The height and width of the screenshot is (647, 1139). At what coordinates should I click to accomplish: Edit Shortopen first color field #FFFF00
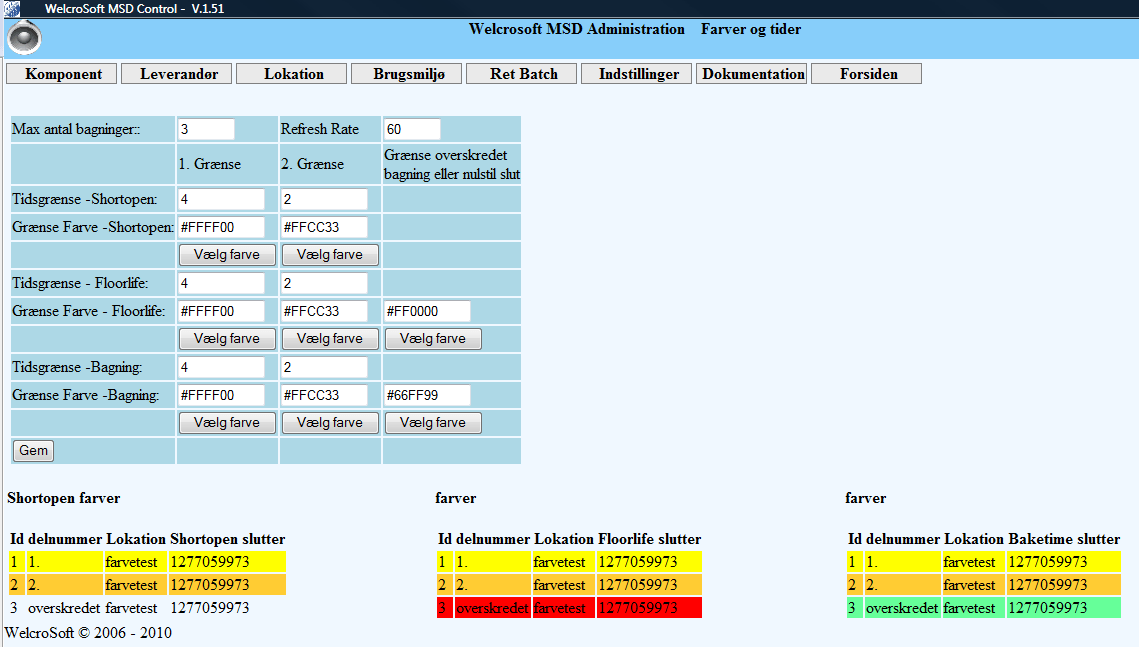pos(222,227)
